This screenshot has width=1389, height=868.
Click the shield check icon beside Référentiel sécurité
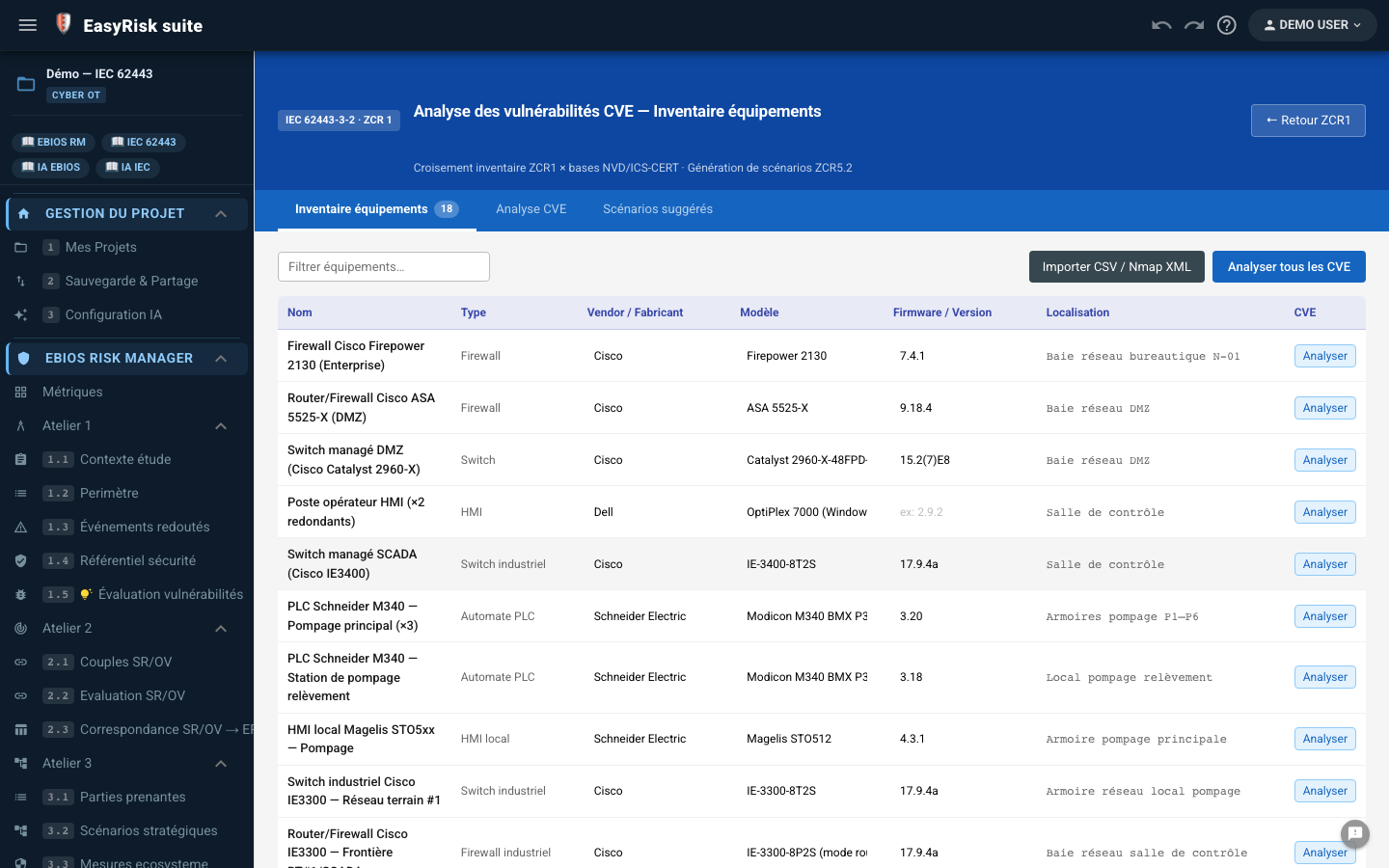coord(20,561)
